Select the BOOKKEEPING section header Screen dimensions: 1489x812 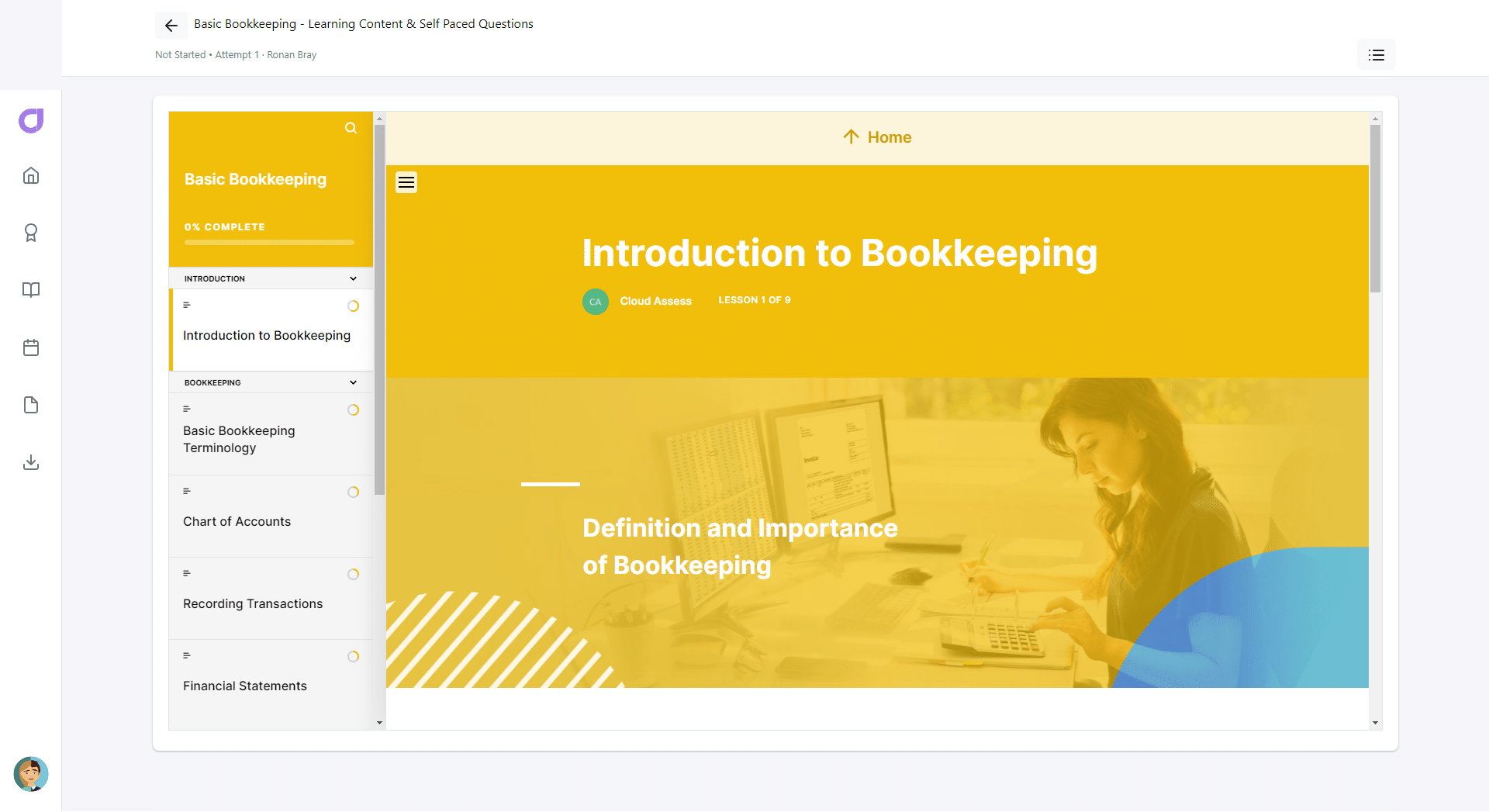(271, 382)
